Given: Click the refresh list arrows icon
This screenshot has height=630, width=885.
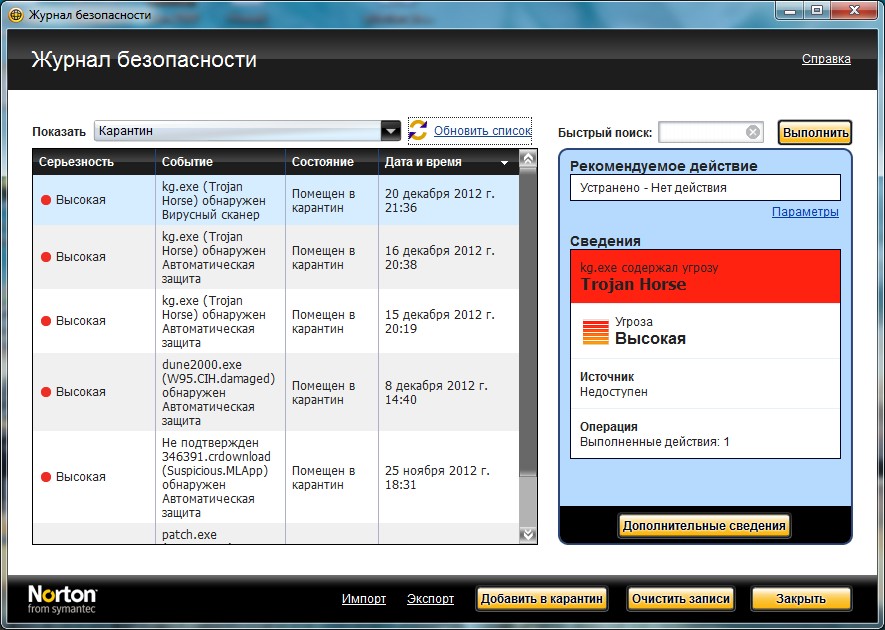Looking at the screenshot, I should click(418, 131).
